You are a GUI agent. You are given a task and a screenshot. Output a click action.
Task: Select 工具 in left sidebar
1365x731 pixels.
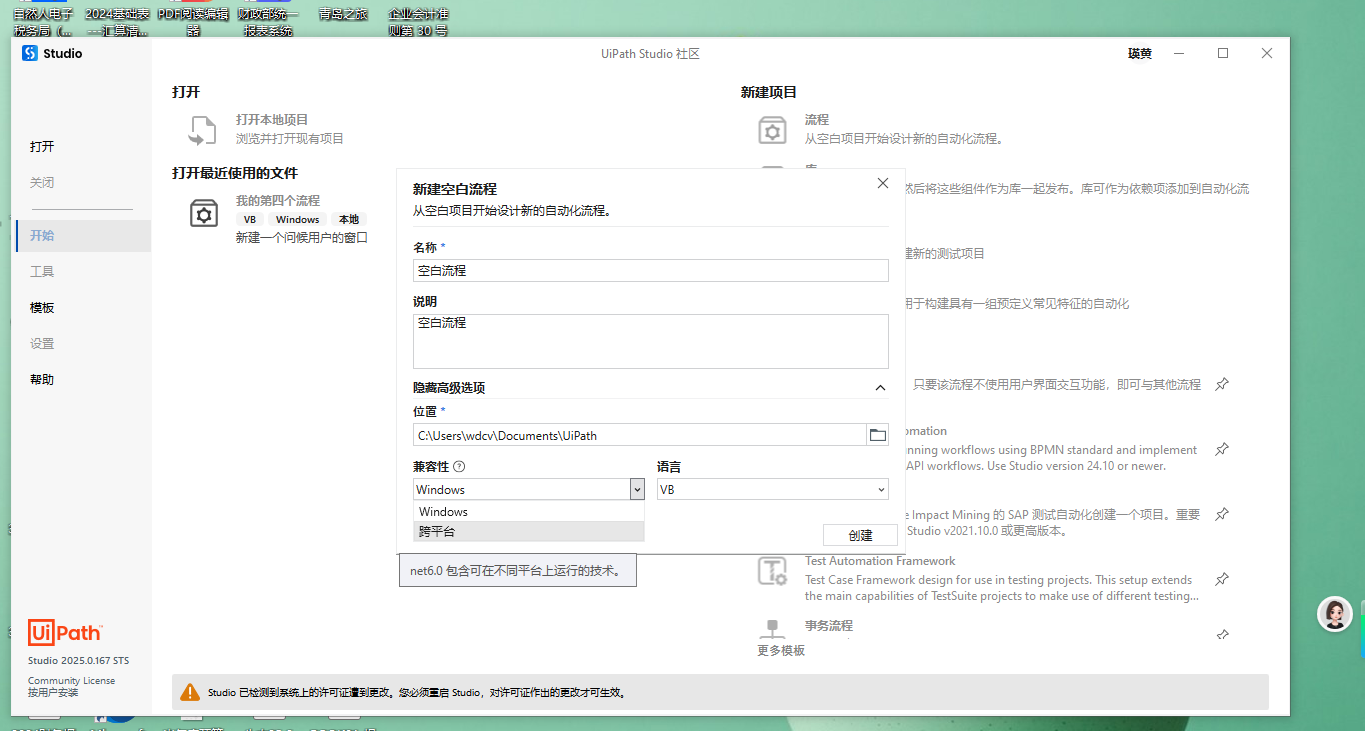[x=42, y=272]
